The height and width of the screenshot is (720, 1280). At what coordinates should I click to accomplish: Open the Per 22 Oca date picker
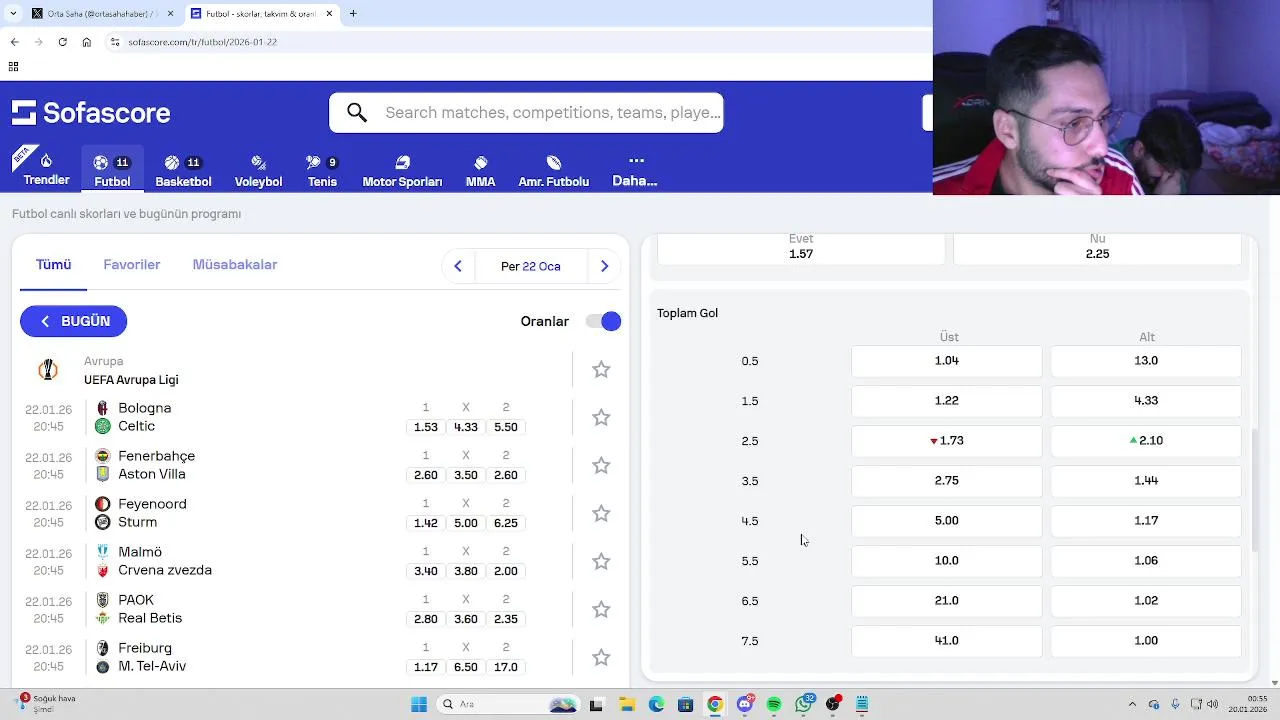coord(531,266)
